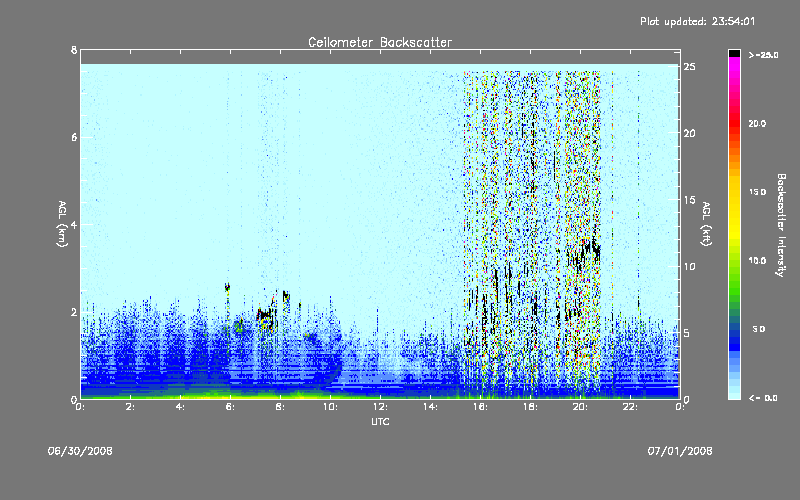
Task: Click the black cloud layer near 20: UTC around 3.5 km
Action: click(x=585, y=254)
